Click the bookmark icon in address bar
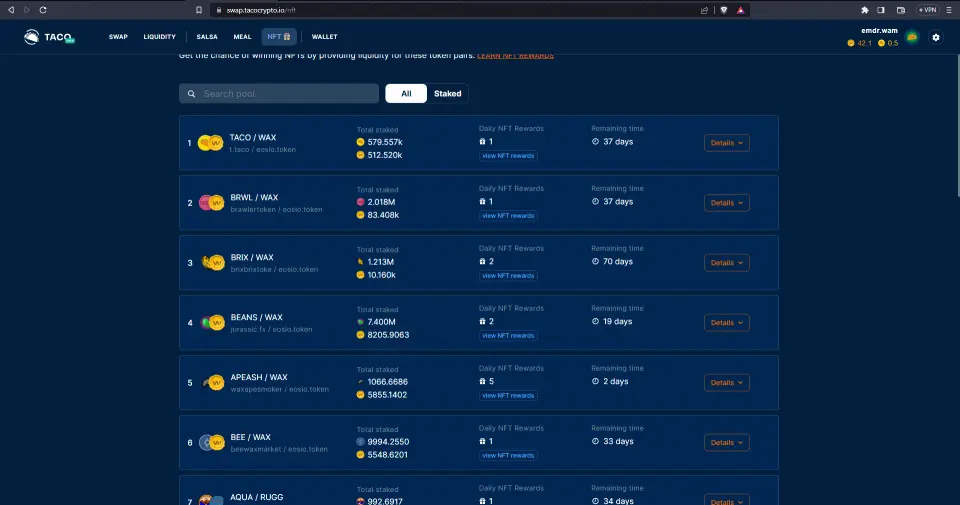The height and width of the screenshot is (505, 960). coord(199,10)
